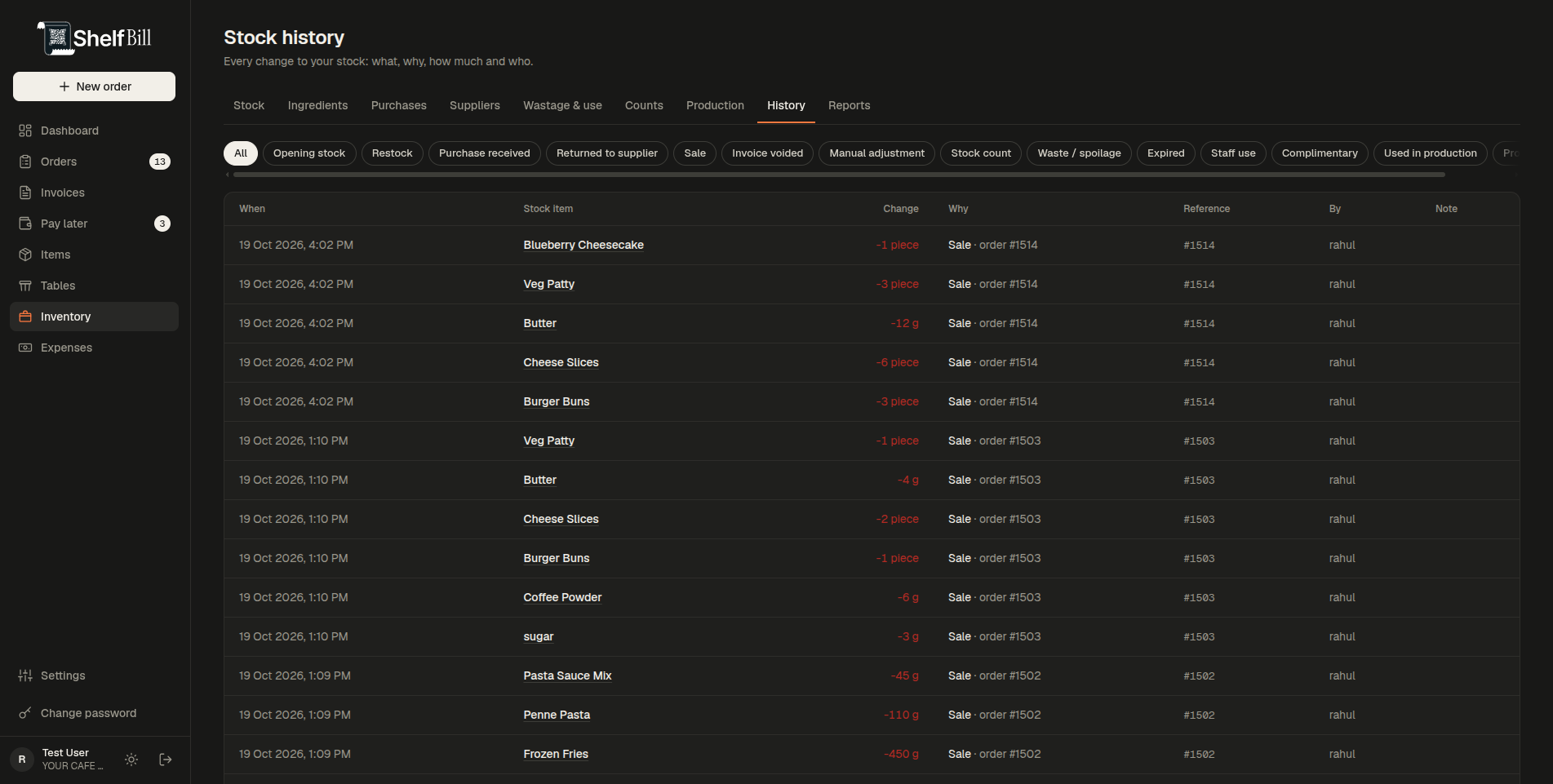Click the Orders count badge 13
The image size is (1553, 784).
160,162
